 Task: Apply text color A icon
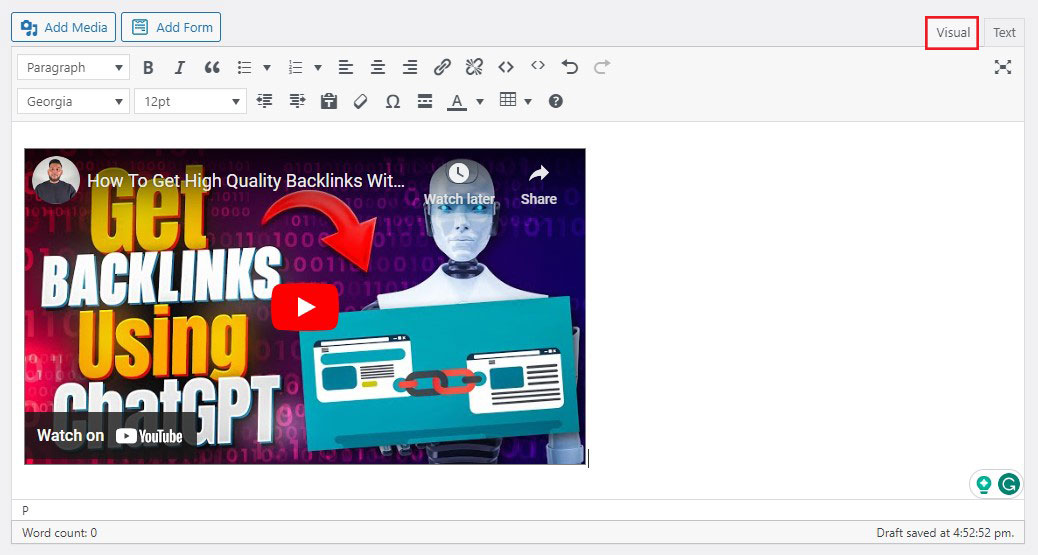[x=457, y=101]
